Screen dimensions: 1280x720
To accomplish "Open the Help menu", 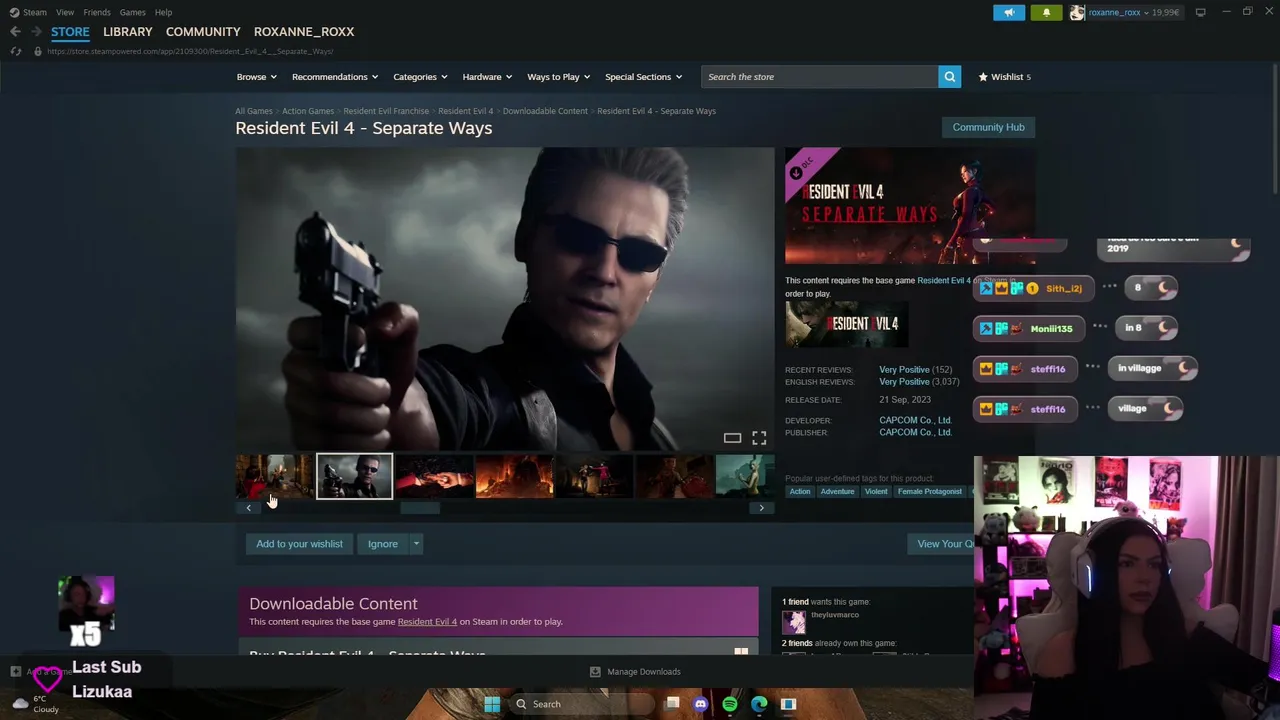I will pyautogui.click(x=163, y=12).
